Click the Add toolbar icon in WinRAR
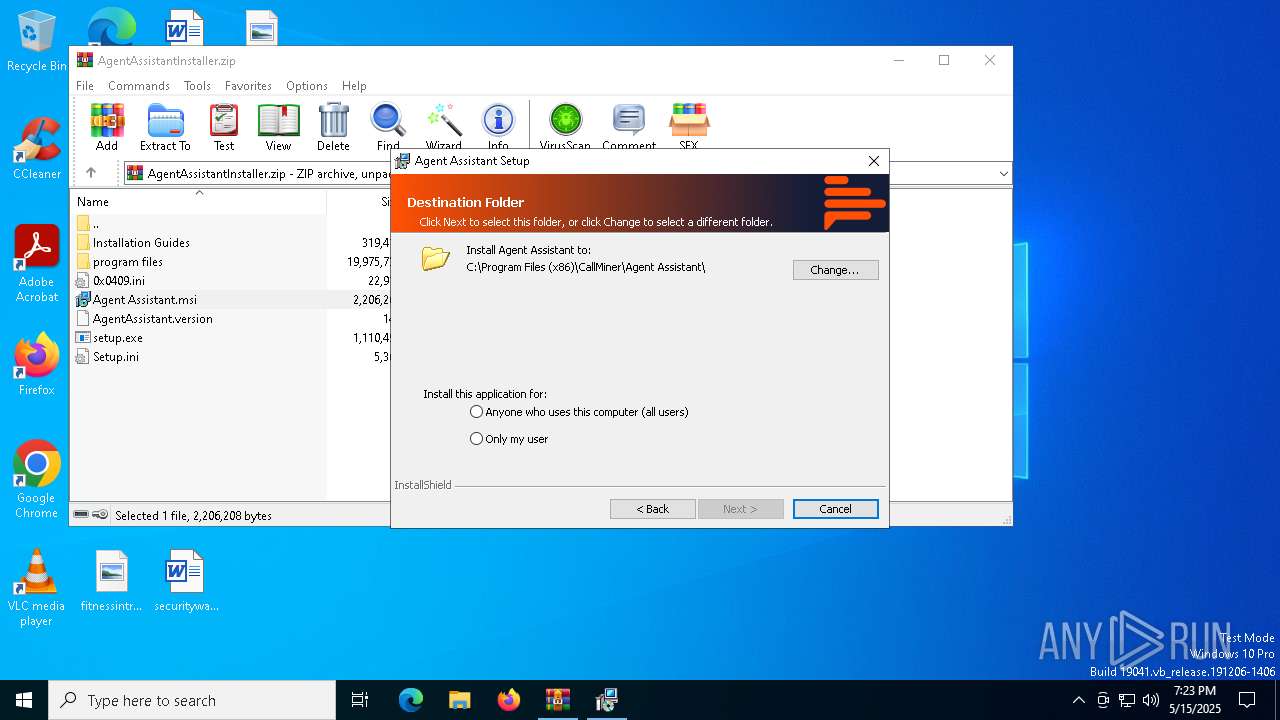Viewport: 1280px width, 720px height. coord(107,126)
